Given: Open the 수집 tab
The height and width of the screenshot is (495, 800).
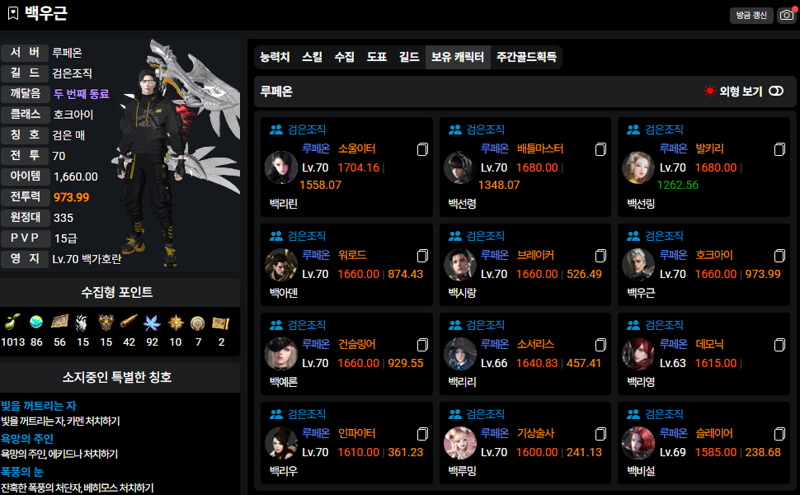Looking at the screenshot, I should click(x=344, y=57).
